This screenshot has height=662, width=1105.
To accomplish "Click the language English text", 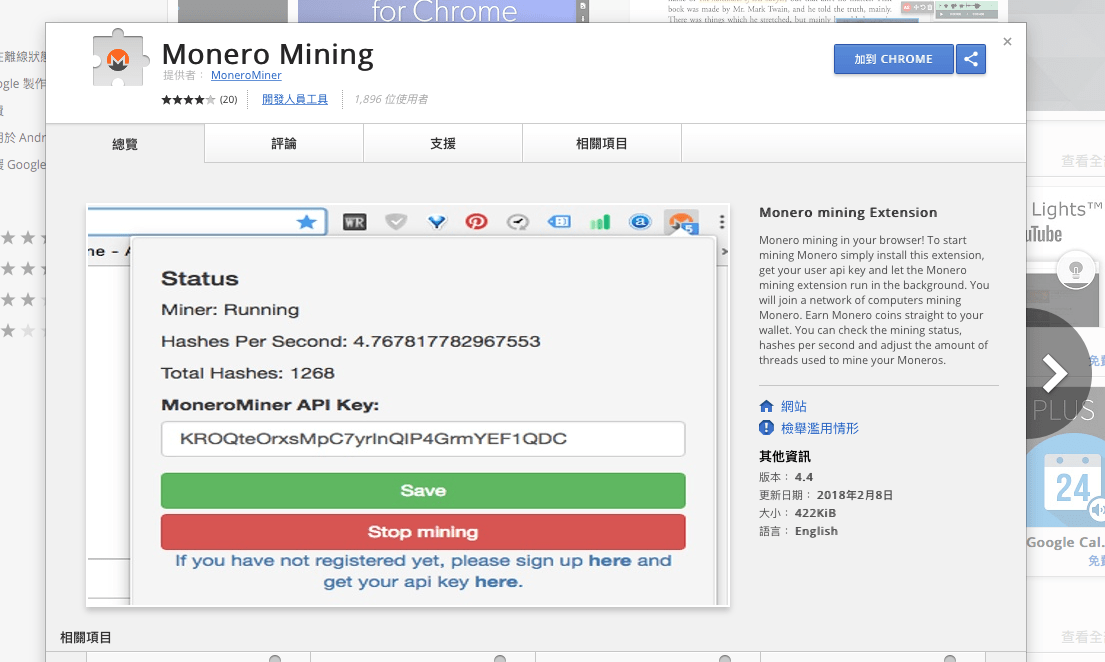I will coord(816,531).
